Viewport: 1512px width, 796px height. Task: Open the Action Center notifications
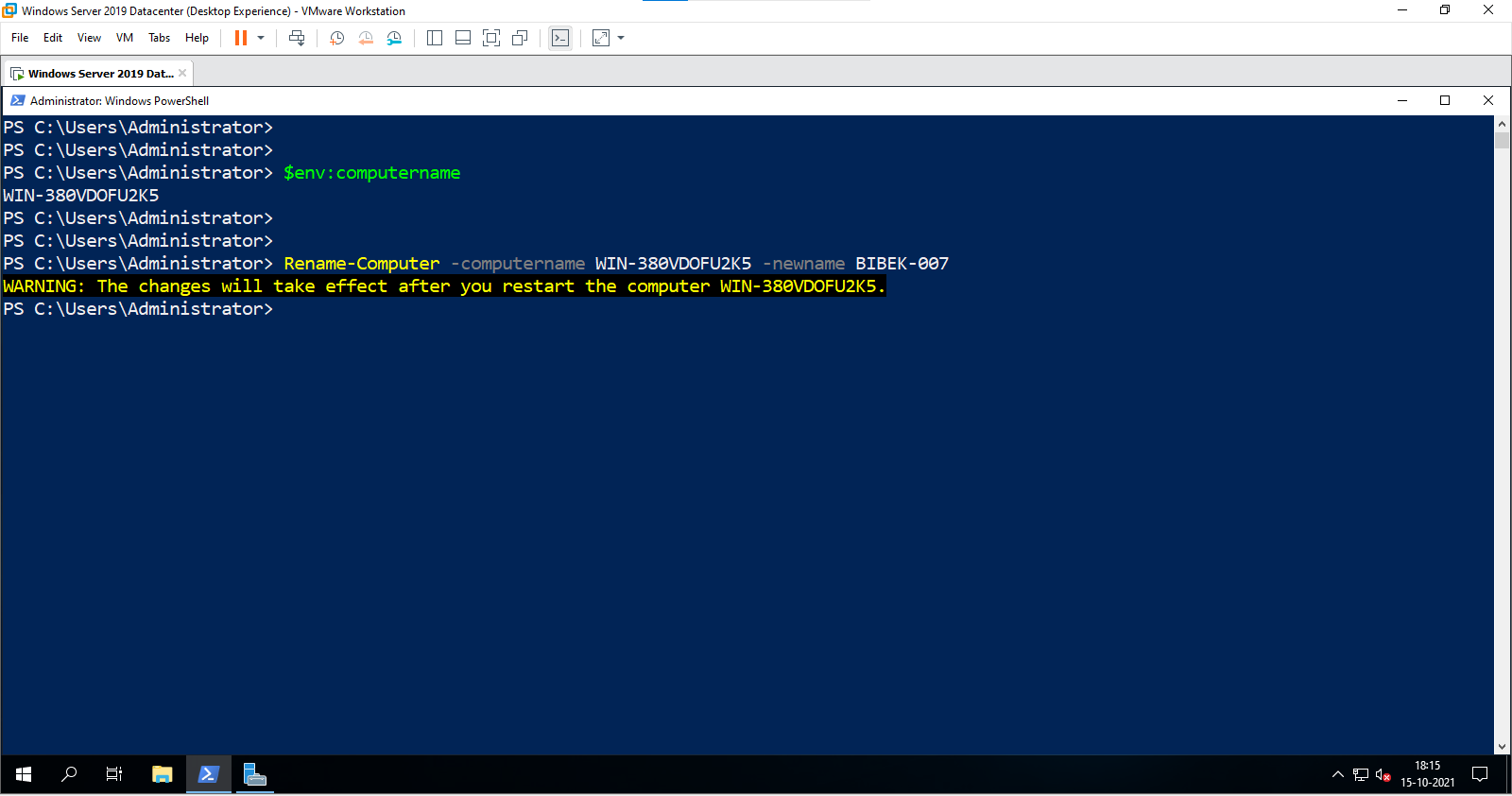pyautogui.click(x=1480, y=774)
